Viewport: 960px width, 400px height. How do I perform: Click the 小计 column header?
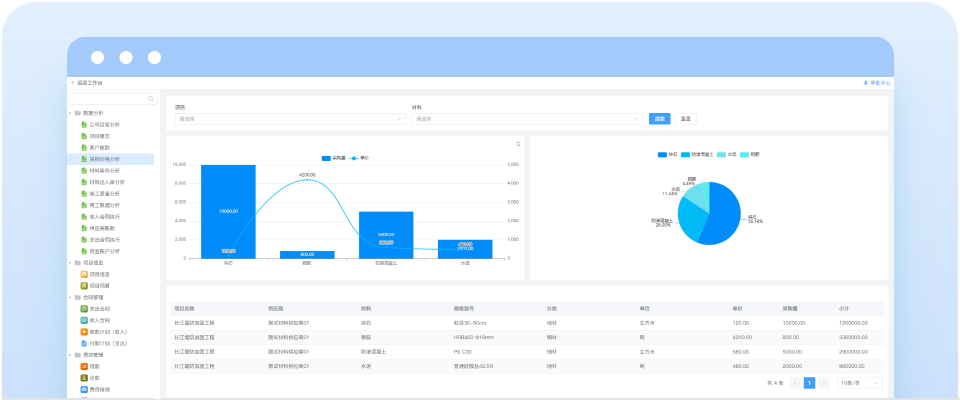[x=844, y=308]
